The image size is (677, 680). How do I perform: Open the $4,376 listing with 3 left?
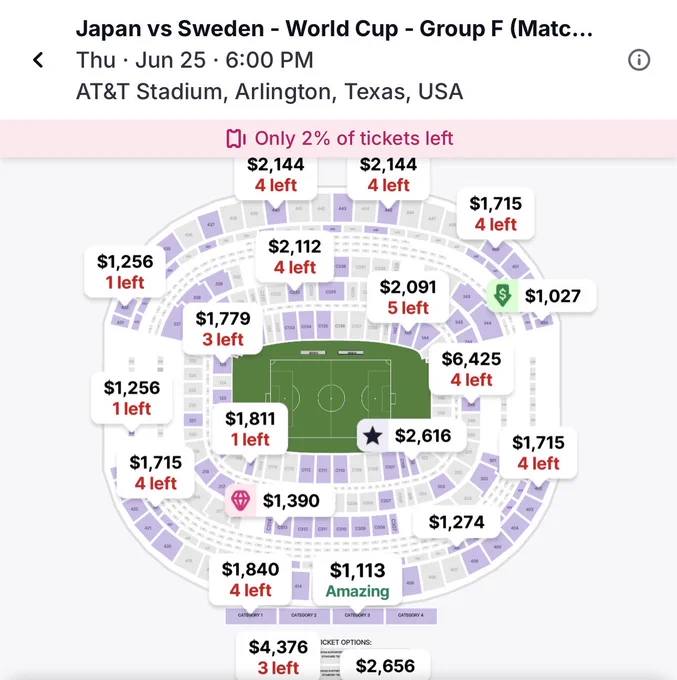278,657
